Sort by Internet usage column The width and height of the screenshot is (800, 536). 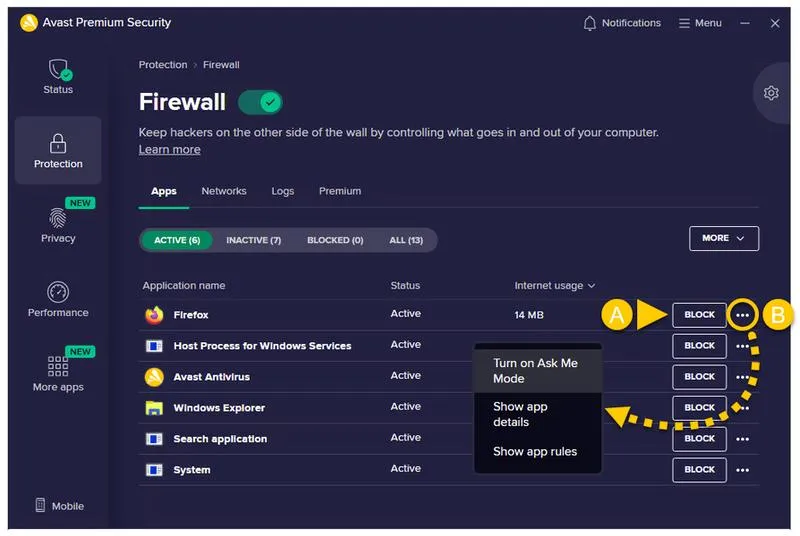coord(555,286)
